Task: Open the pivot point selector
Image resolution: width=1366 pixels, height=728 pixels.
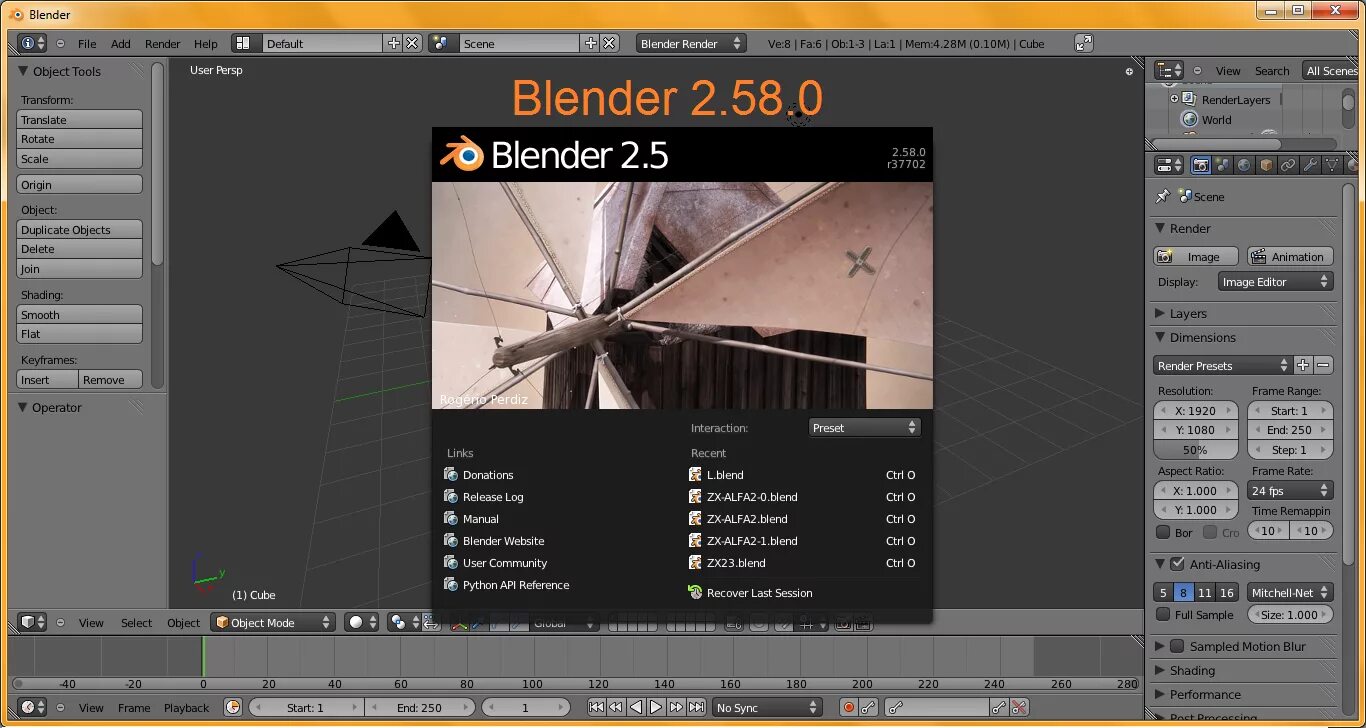Action: click(404, 622)
